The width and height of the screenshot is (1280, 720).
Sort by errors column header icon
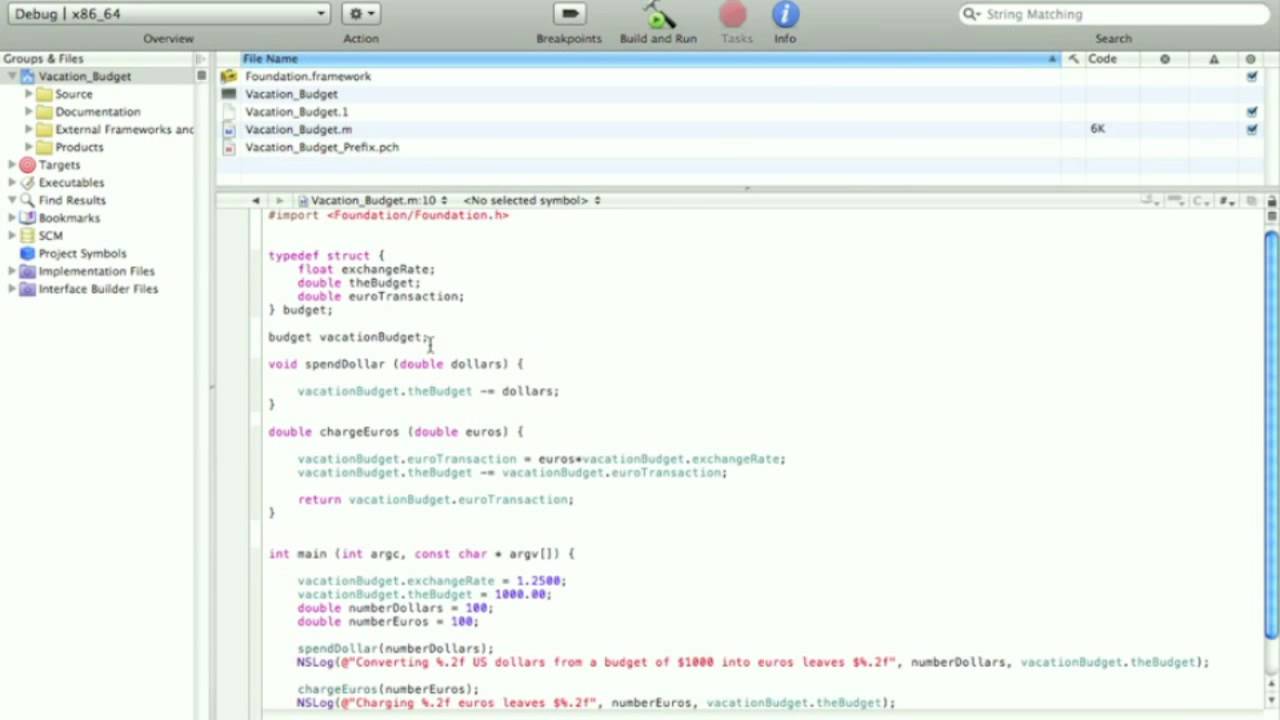[1165, 59]
